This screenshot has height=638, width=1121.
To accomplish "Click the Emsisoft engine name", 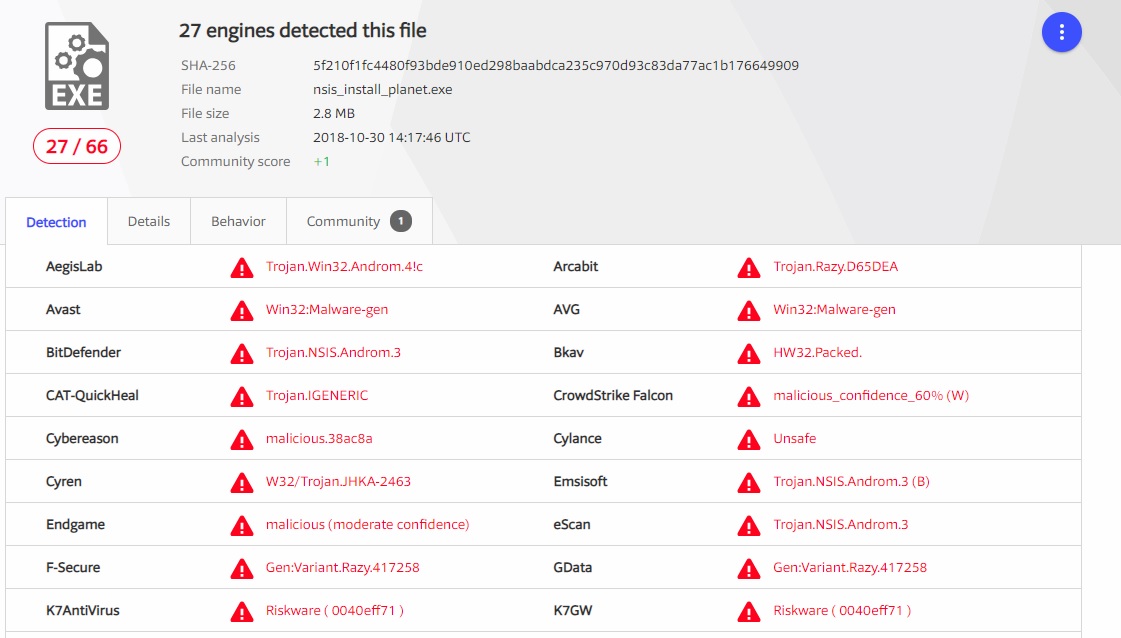I will (580, 481).
